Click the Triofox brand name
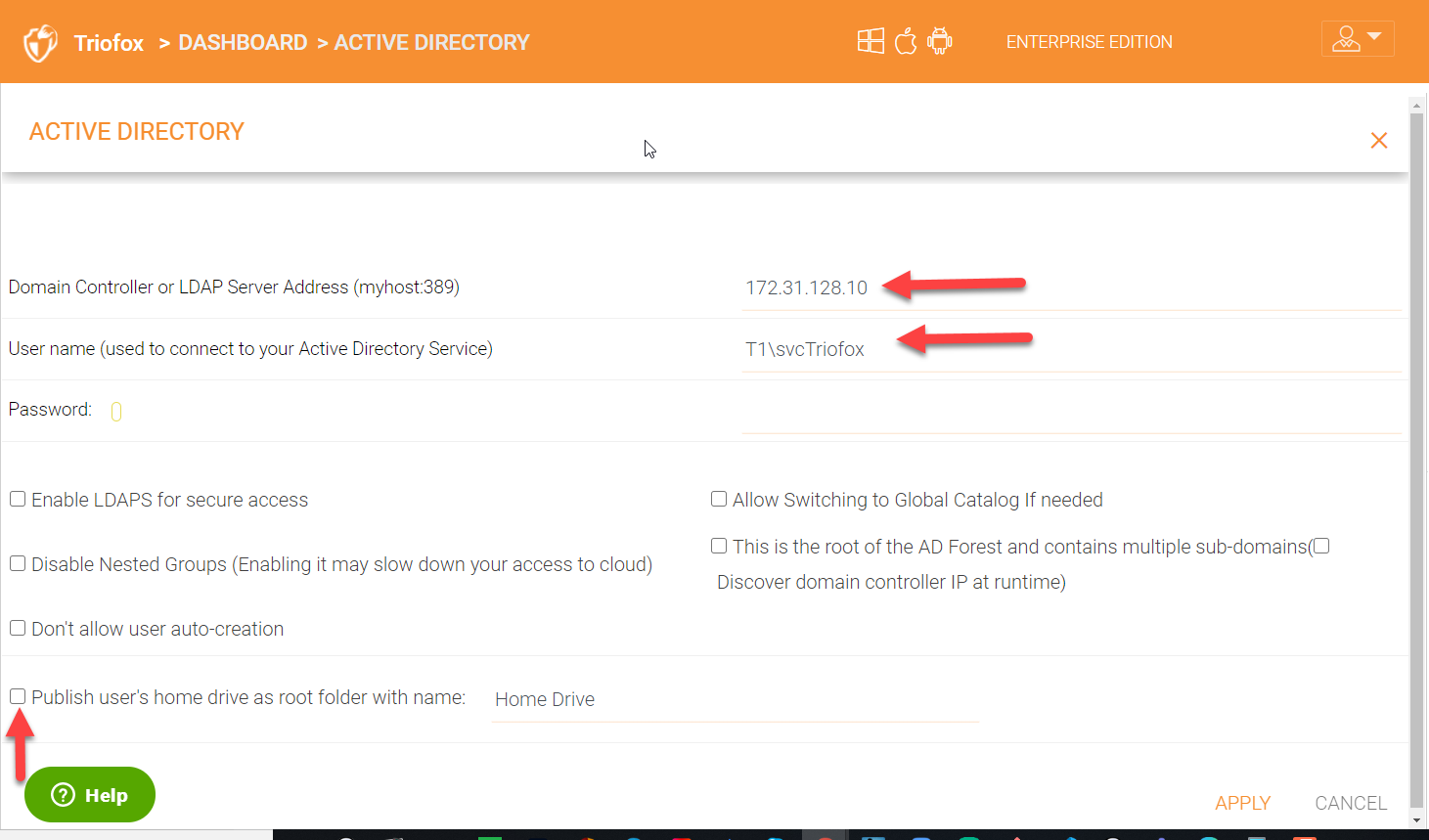The image size is (1429, 840). click(x=109, y=43)
